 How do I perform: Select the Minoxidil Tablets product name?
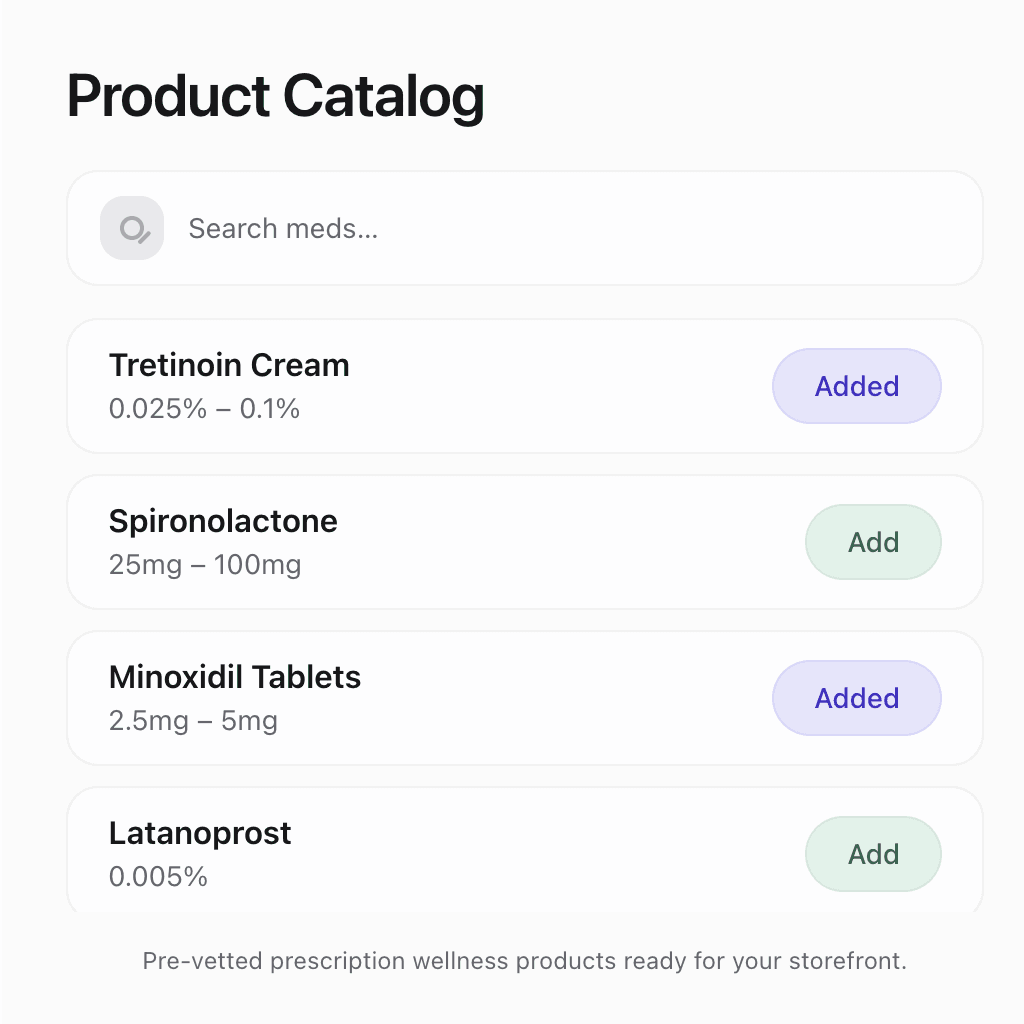pyautogui.click(x=235, y=677)
